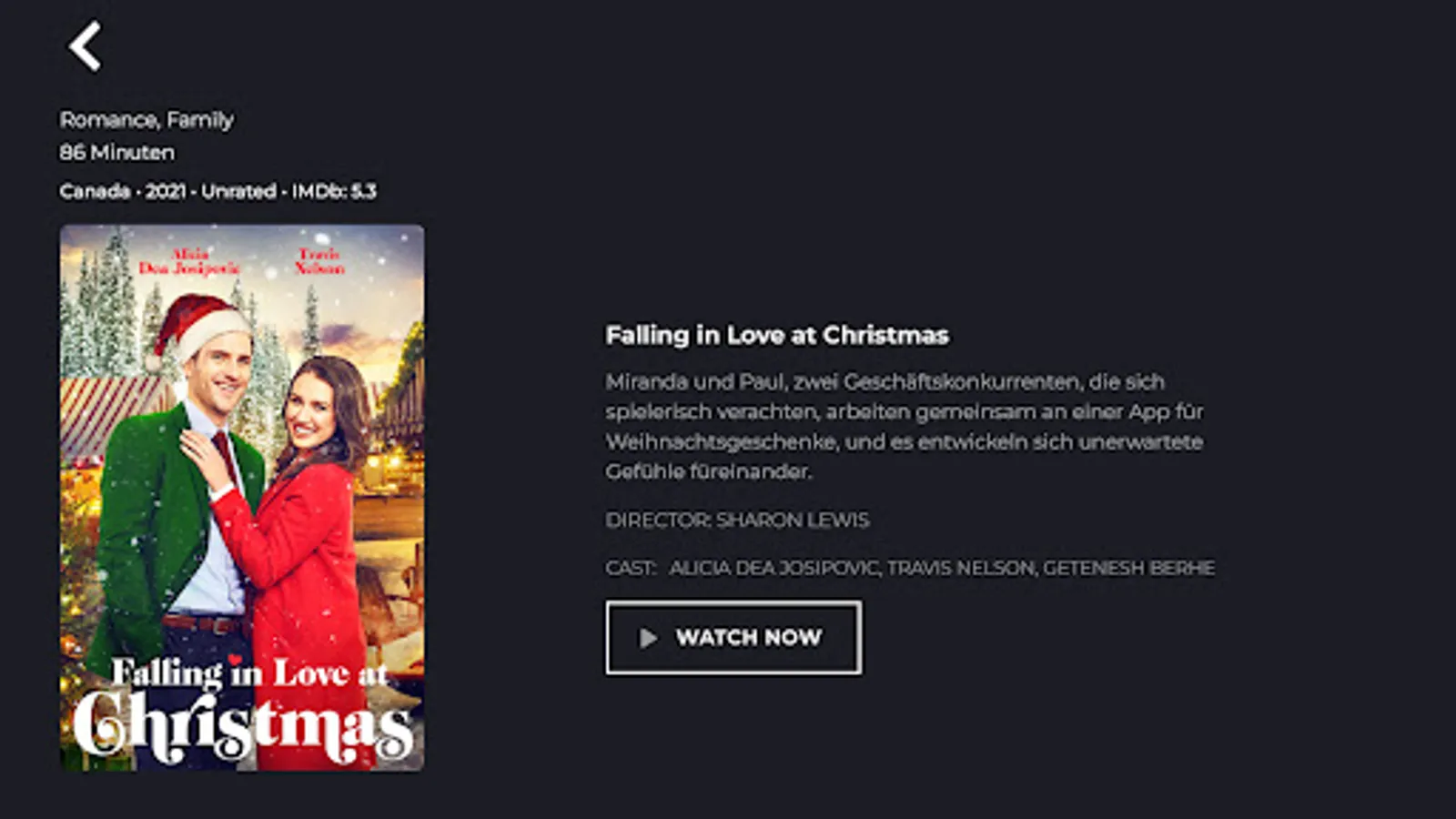Select the movie title Falling in Love at Christmas
Viewport: 1456px width, 819px height.
(x=777, y=335)
